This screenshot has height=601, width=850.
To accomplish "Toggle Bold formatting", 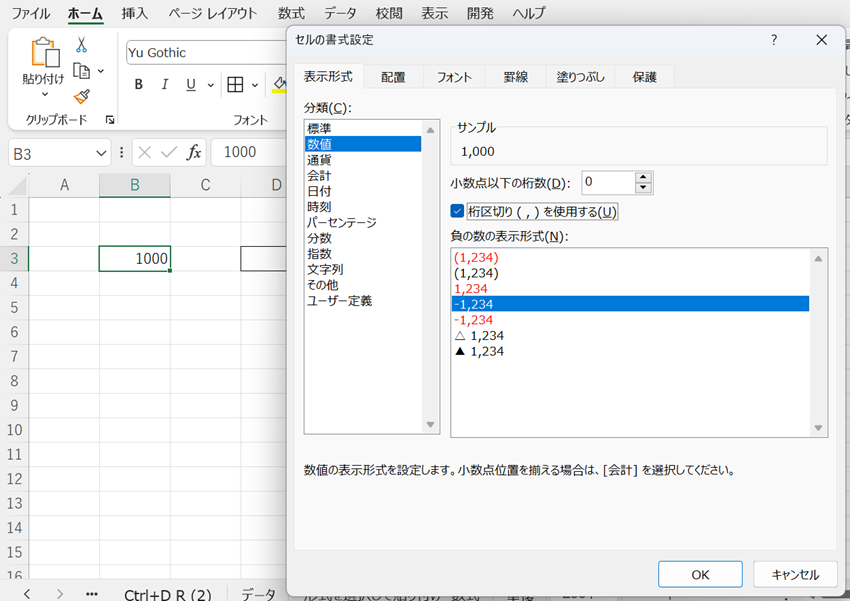I will point(139,85).
